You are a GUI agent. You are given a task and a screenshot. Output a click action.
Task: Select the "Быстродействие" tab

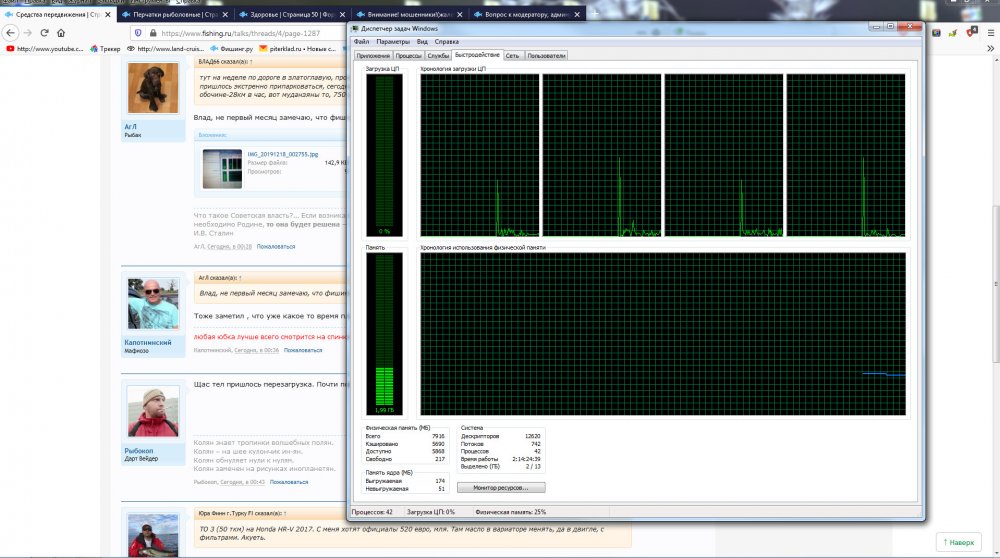pos(477,55)
